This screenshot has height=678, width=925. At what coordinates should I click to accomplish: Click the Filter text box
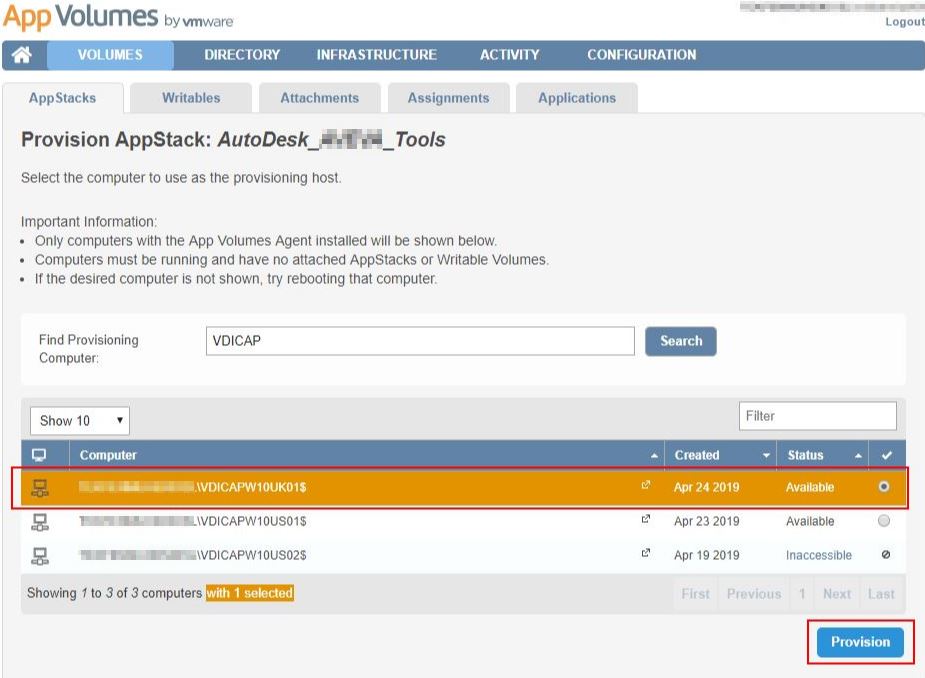(x=818, y=416)
